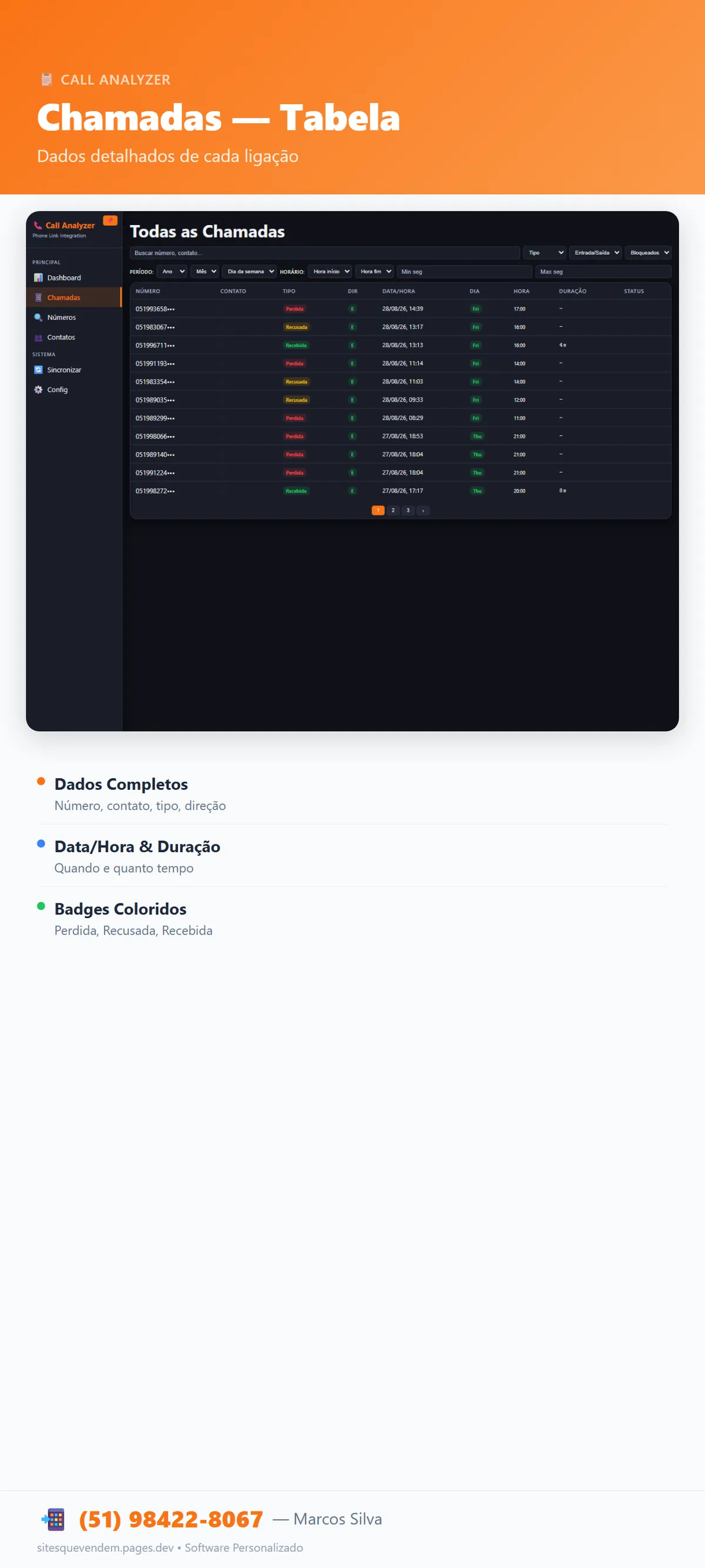
Task: Click the Recebida badge for 051998272
Action: click(296, 491)
